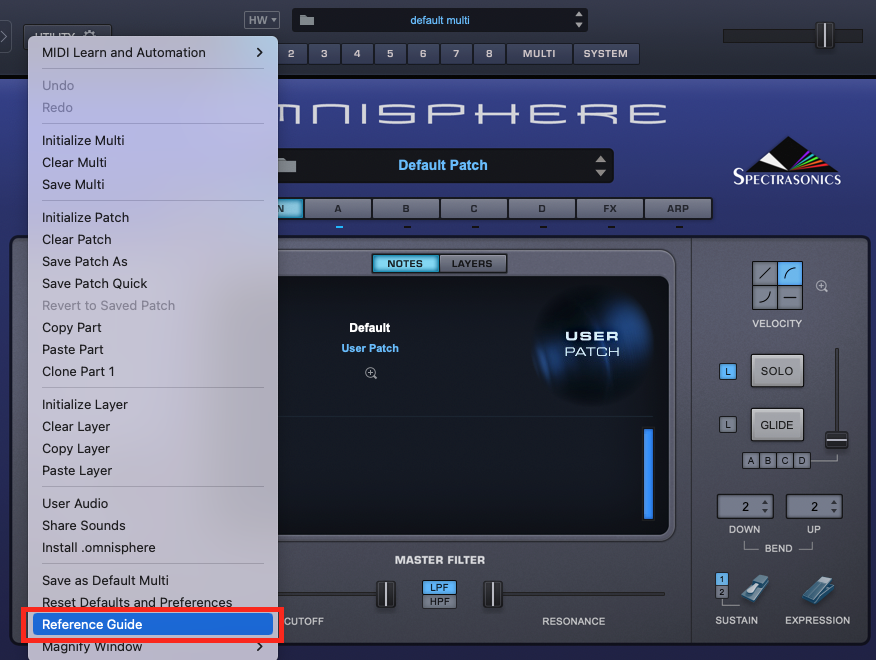Enable glide for layer C
The image size is (876, 660).
point(785,460)
